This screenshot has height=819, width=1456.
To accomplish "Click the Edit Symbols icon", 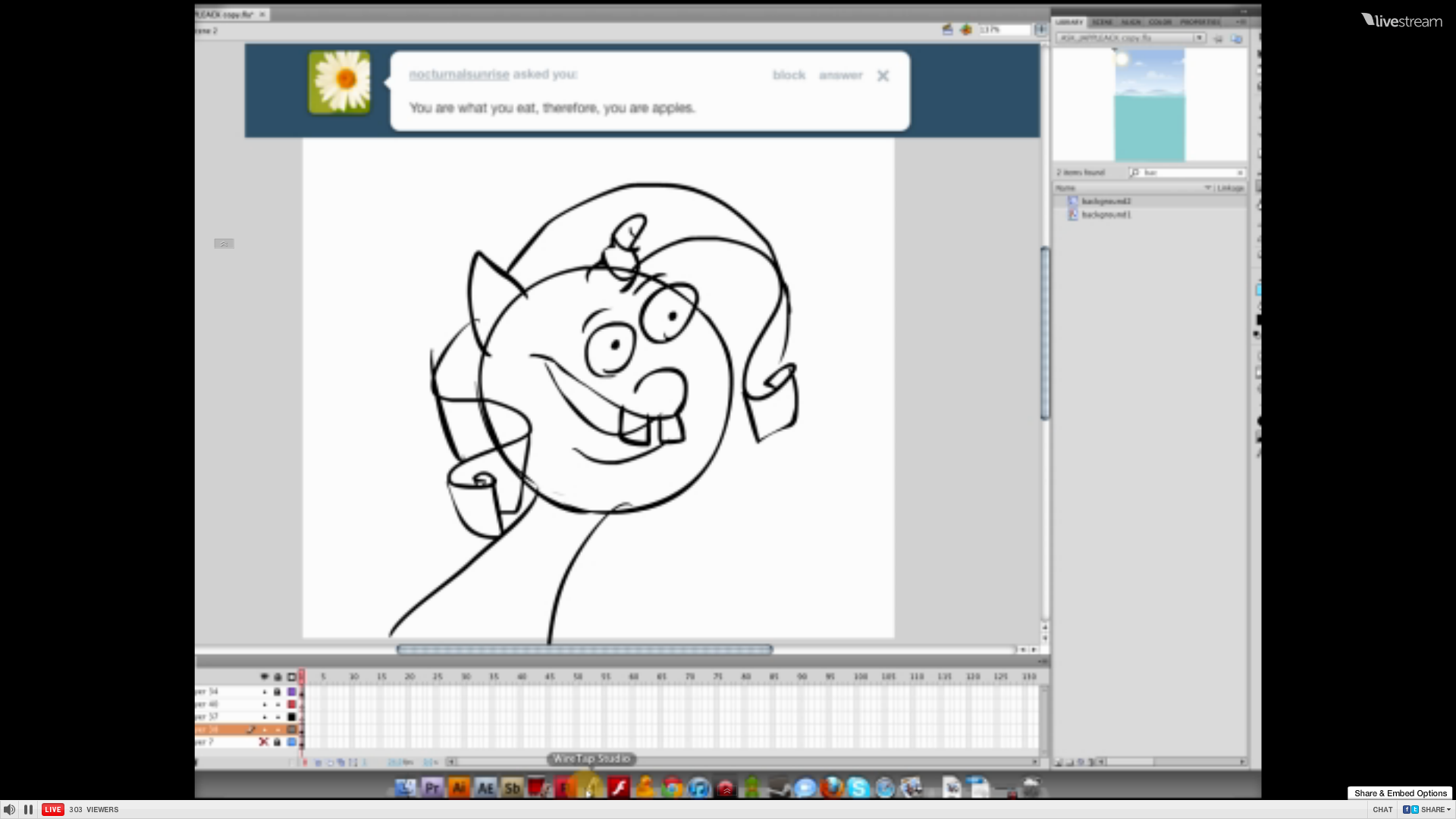I will point(965,30).
